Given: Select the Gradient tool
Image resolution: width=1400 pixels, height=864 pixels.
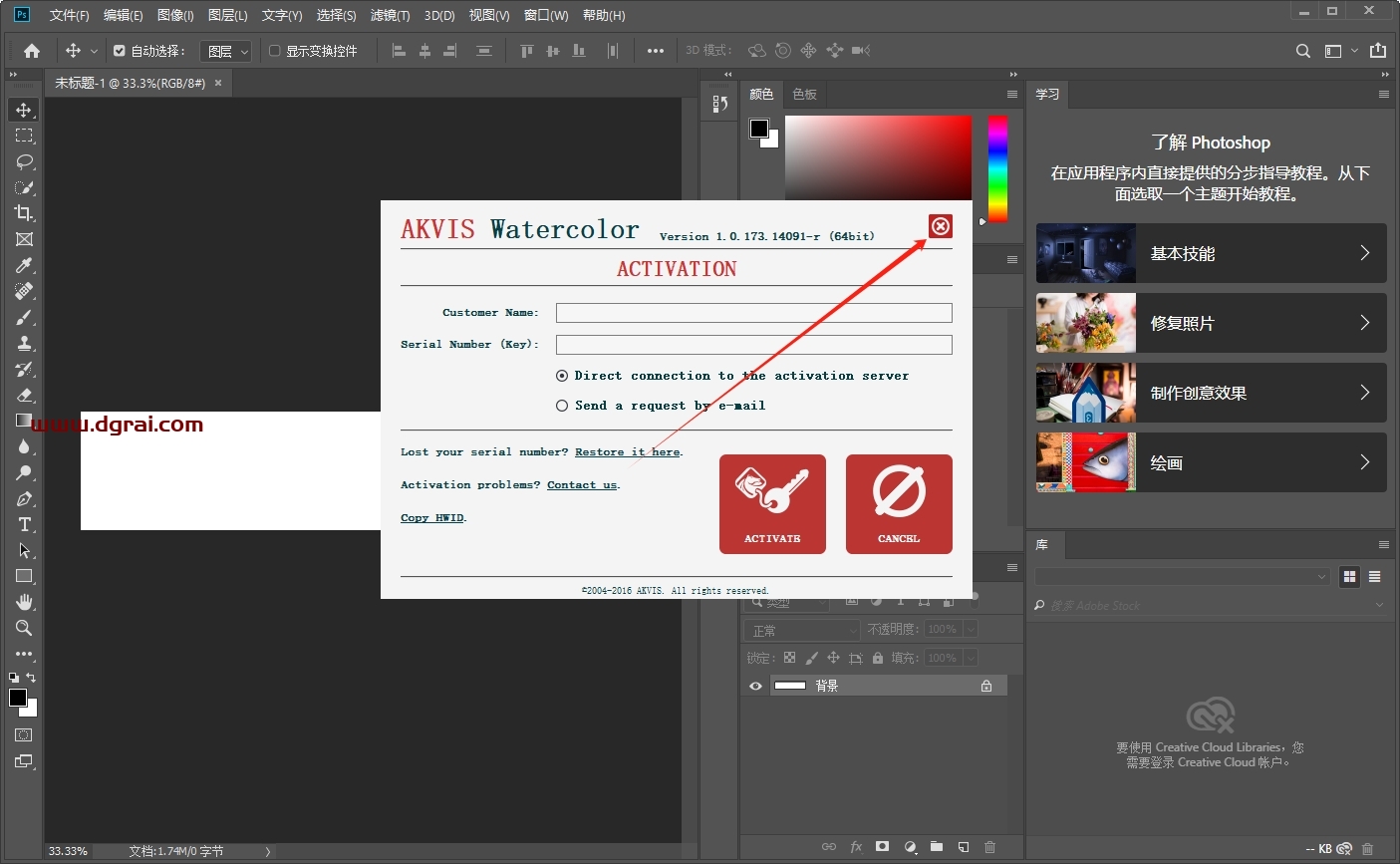Looking at the screenshot, I should [x=24, y=421].
